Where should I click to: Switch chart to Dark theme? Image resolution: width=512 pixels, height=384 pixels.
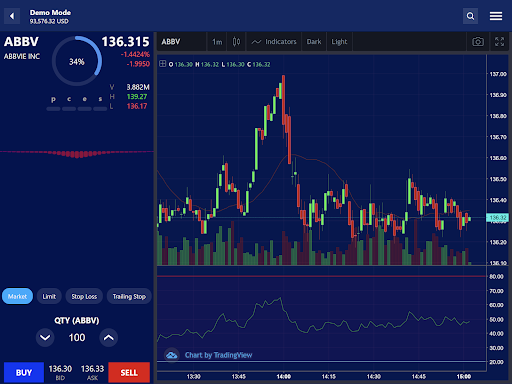tap(314, 42)
